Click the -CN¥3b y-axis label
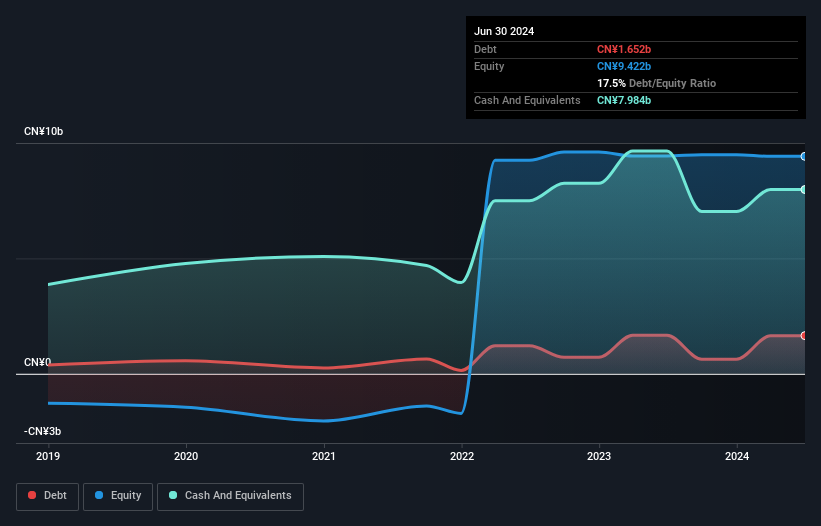The height and width of the screenshot is (526, 821). point(42,431)
